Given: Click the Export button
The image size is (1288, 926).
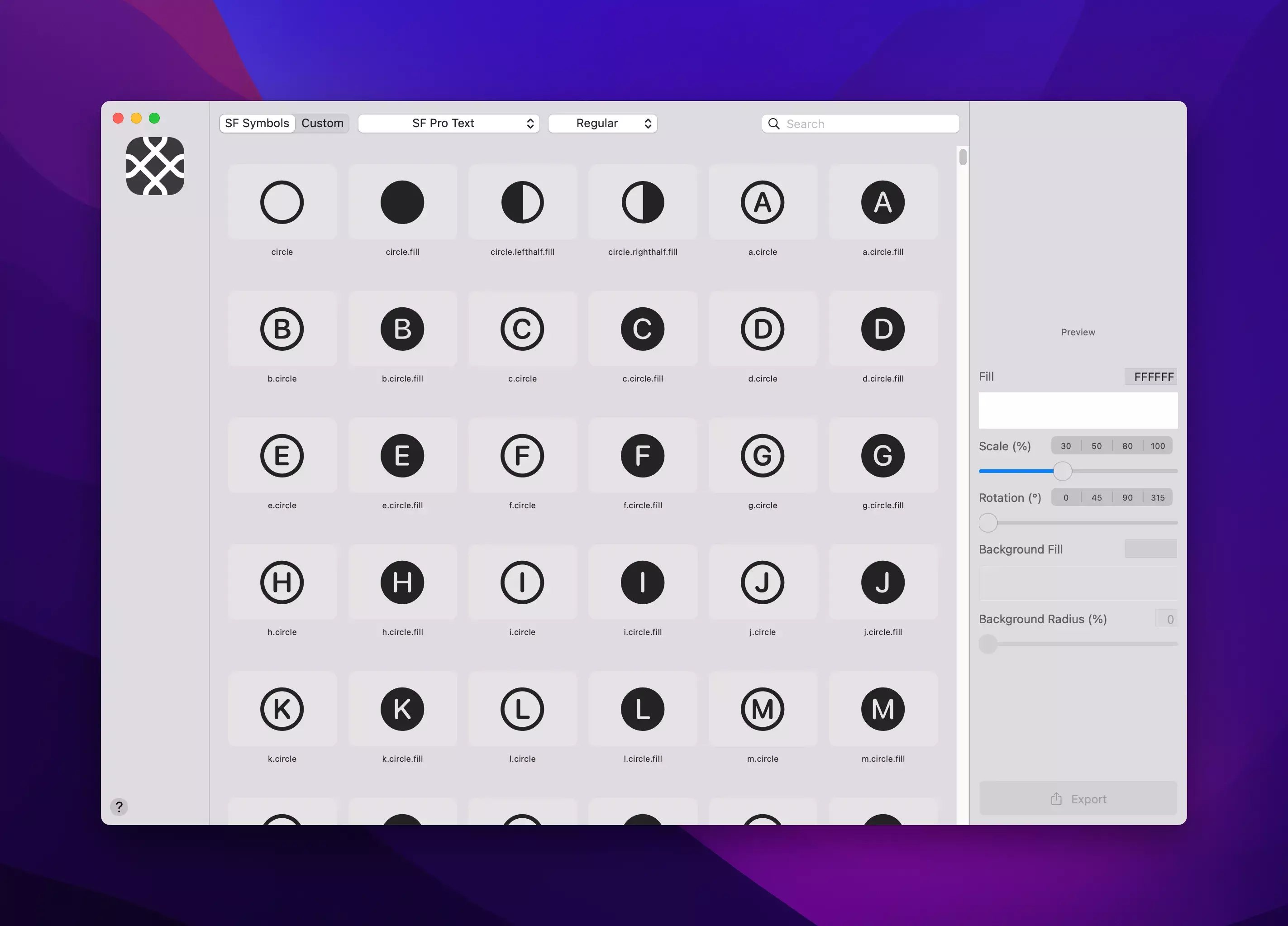Looking at the screenshot, I should pyautogui.click(x=1077, y=799).
